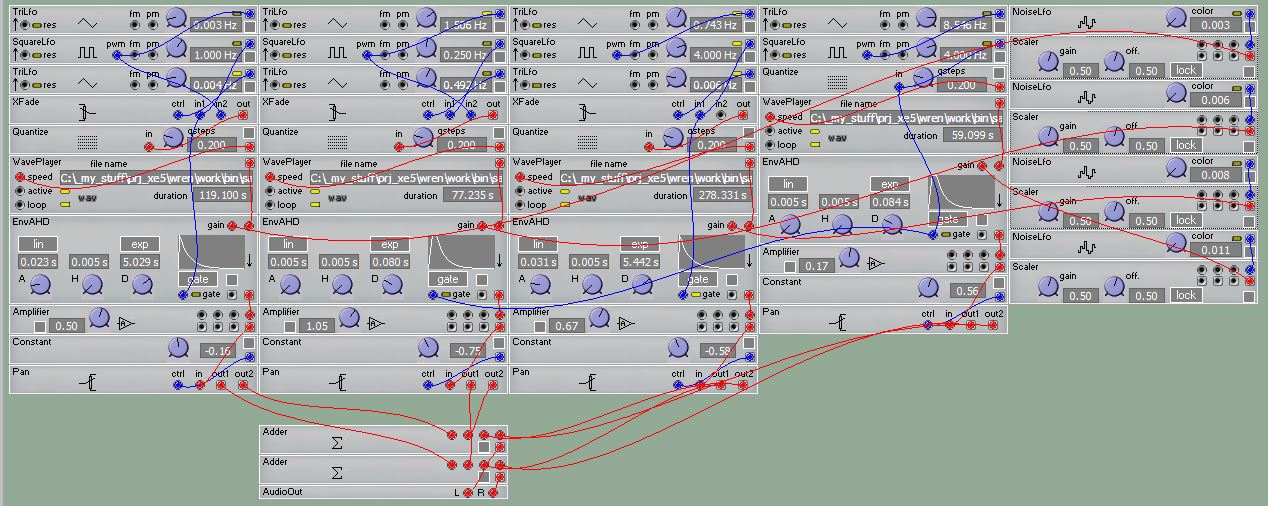Click Pan icon in module below Constant -0.75
The width and height of the screenshot is (1268, 506).
[x=338, y=382]
